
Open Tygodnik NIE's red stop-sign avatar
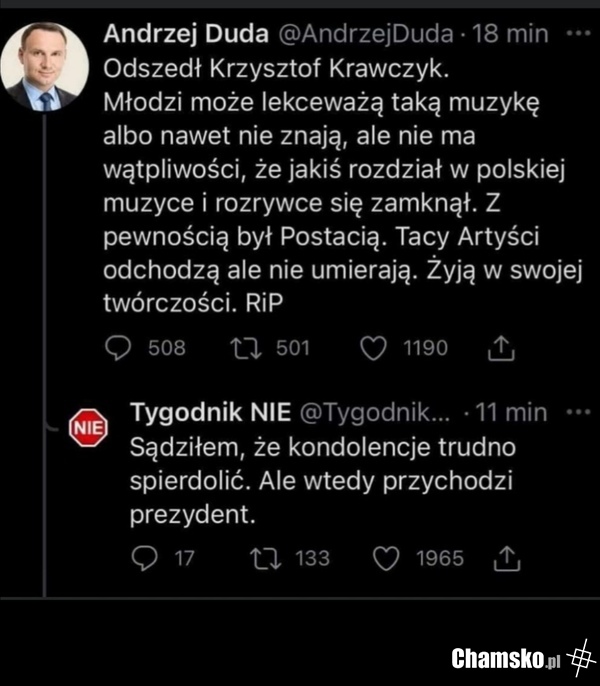[x=86, y=427]
